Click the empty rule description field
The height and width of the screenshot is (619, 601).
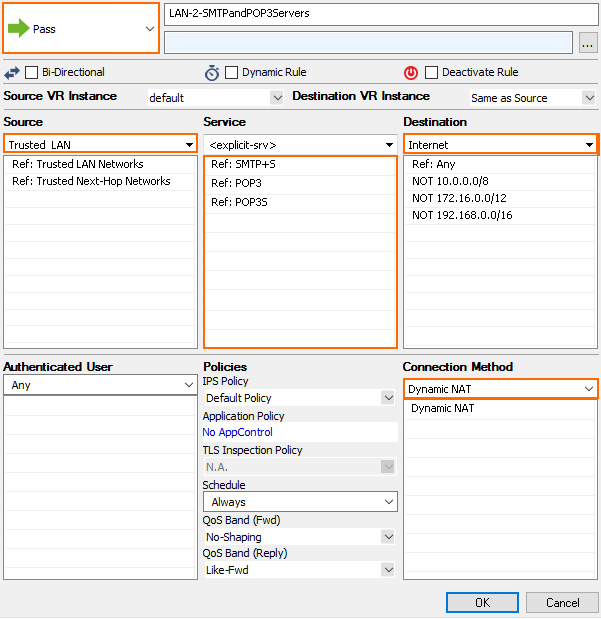tap(368, 42)
